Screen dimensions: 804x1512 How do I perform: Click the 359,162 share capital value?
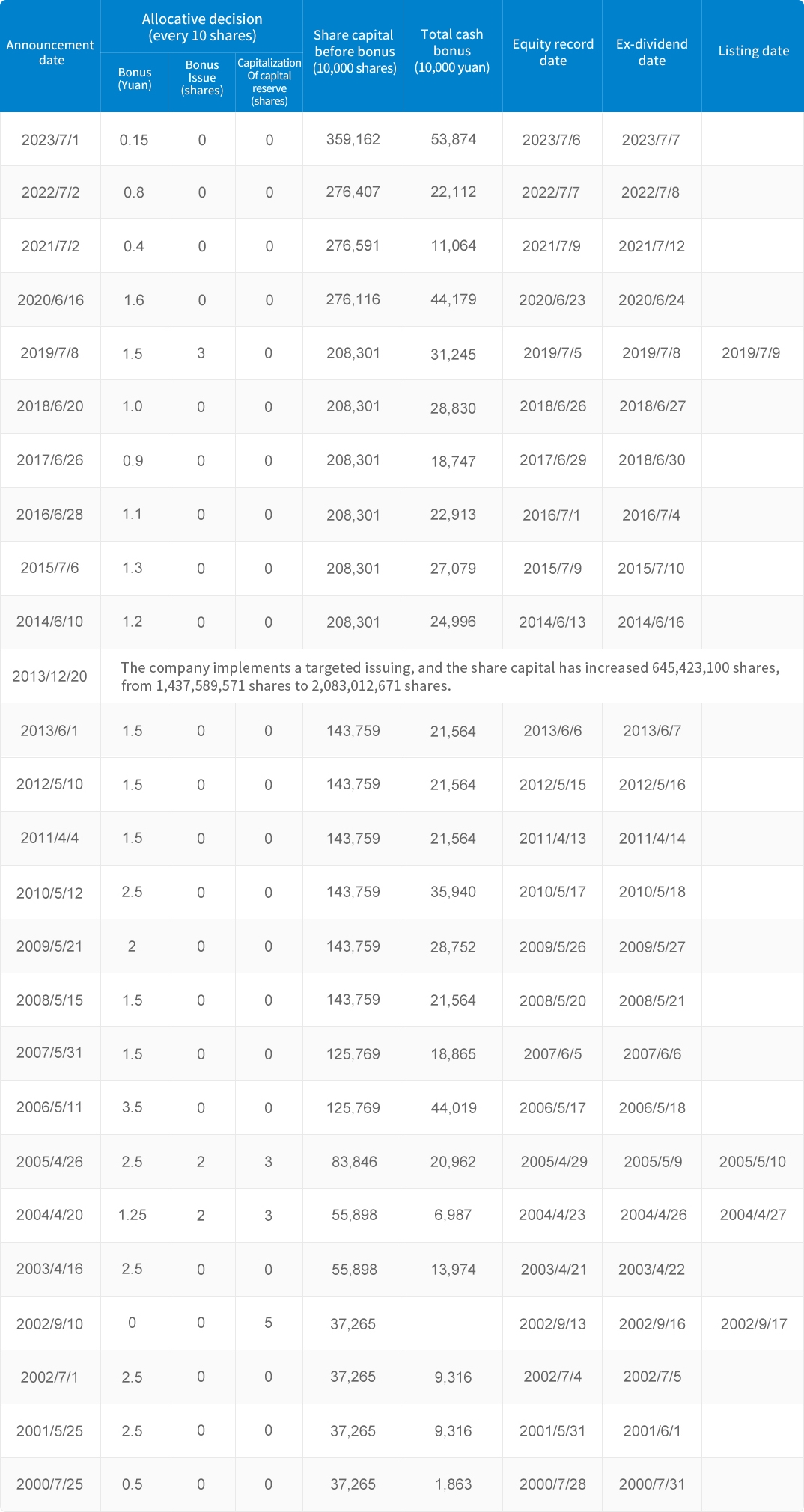coord(353,139)
